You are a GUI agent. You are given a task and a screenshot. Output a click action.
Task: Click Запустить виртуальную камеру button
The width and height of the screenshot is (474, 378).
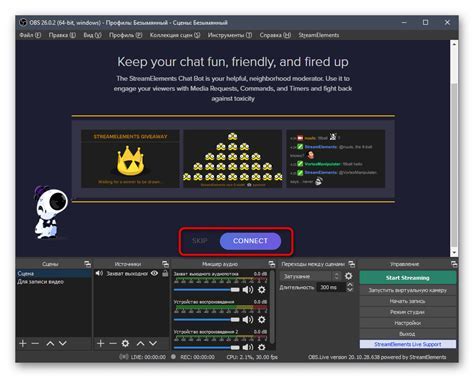tap(408, 290)
